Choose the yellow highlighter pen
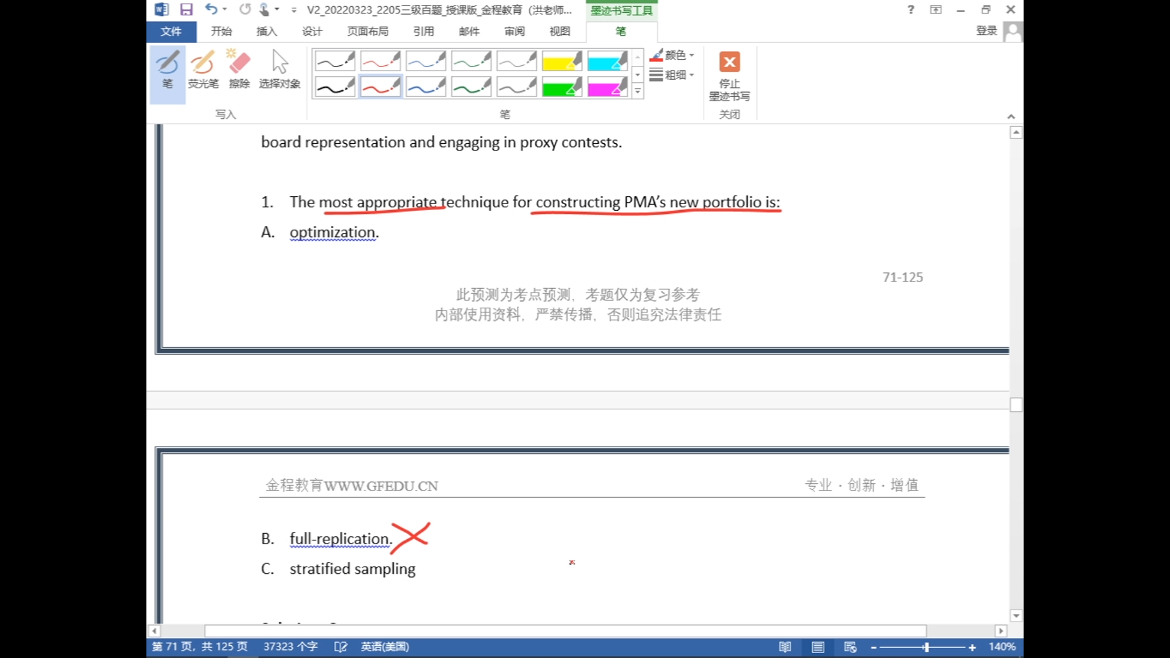The width and height of the screenshot is (1170, 658). 562,60
